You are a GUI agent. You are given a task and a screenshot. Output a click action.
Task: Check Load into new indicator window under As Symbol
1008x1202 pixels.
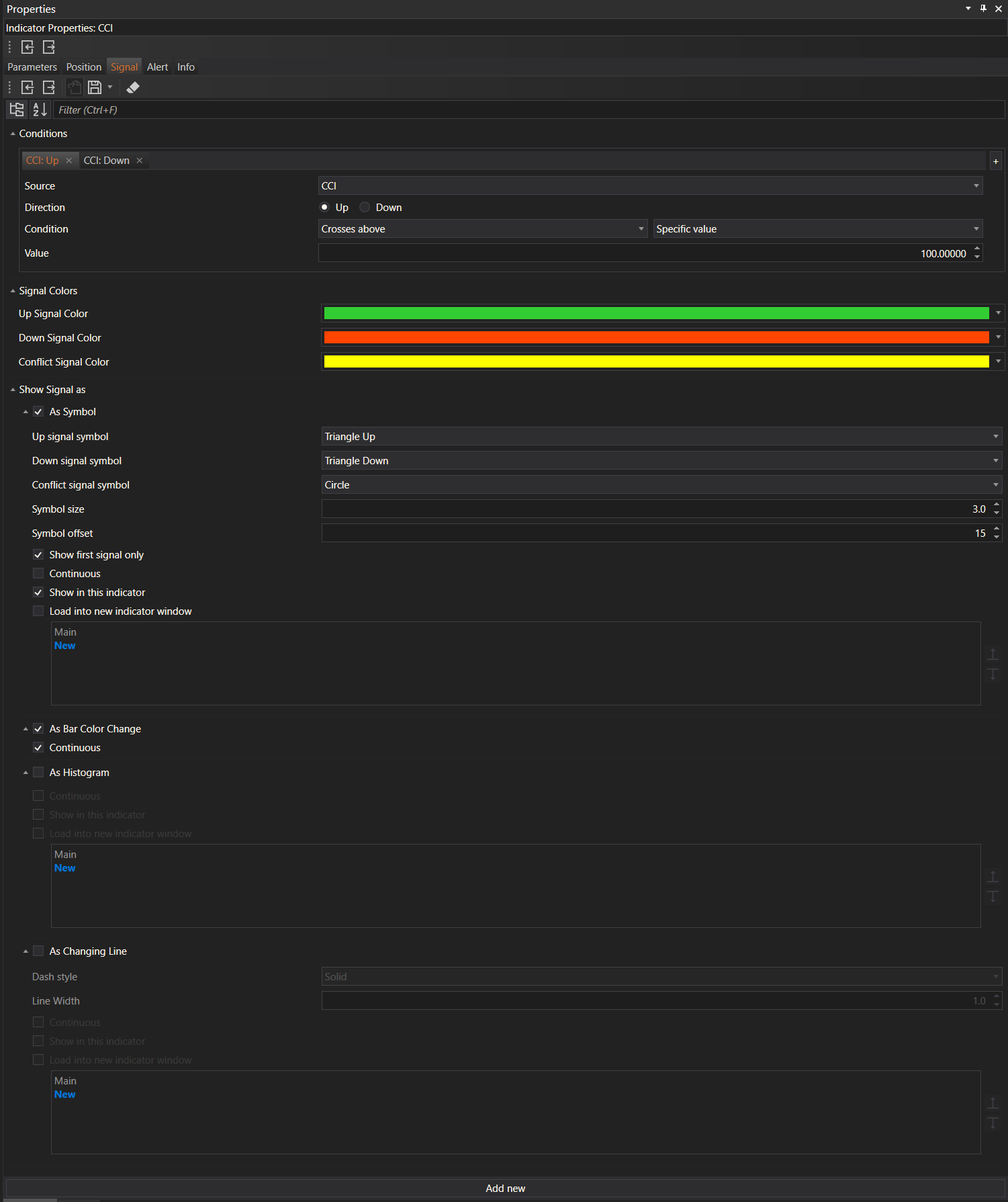coord(38,611)
